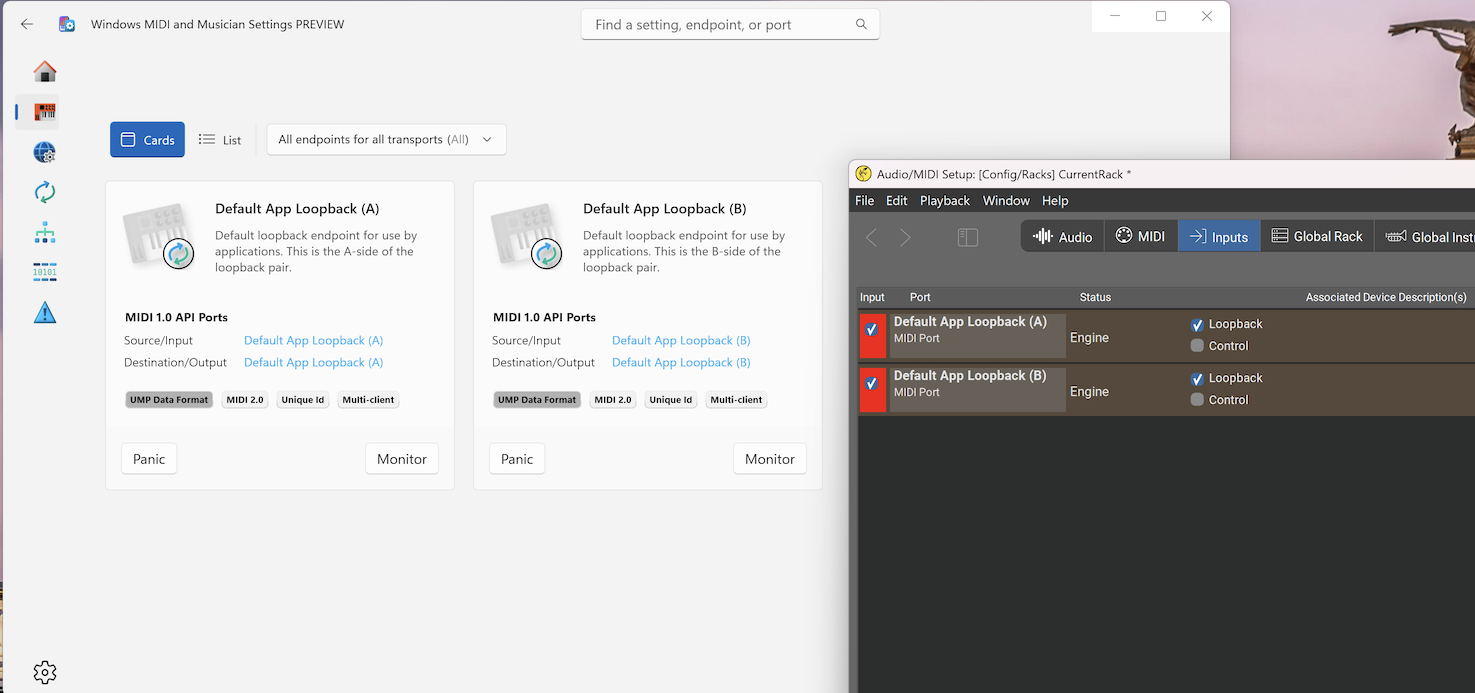
Task: Open the Playback menu
Action: click(x=944, y=201)
